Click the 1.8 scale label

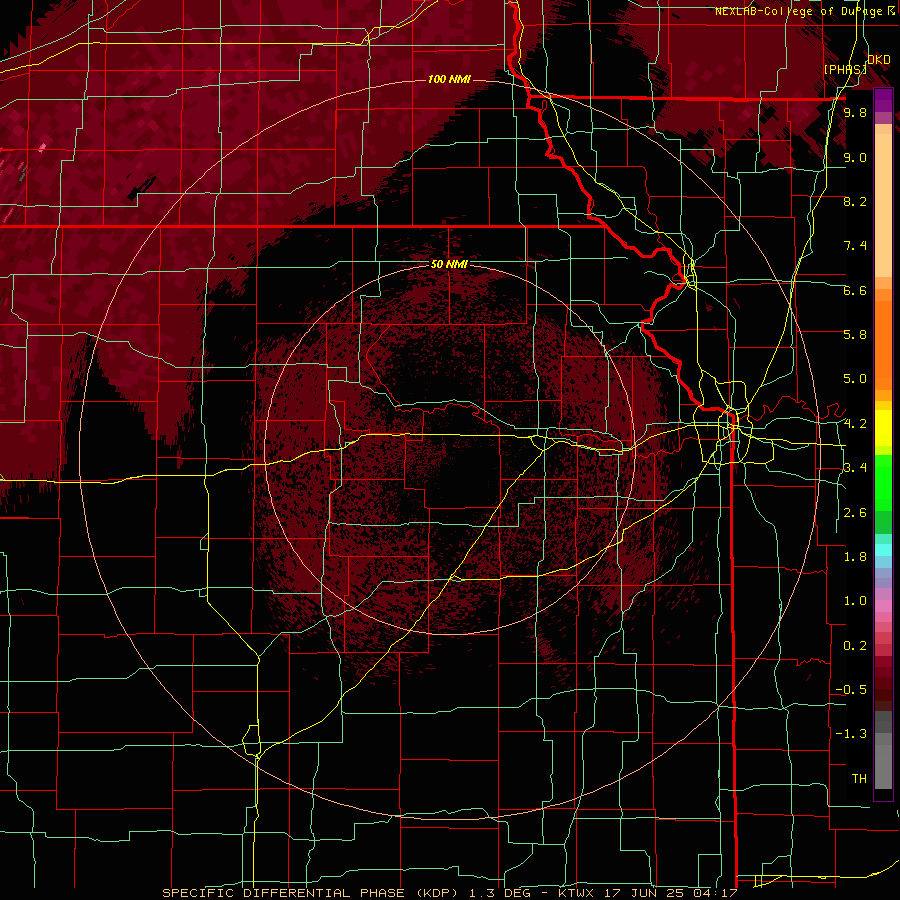[x=855, y=557]
